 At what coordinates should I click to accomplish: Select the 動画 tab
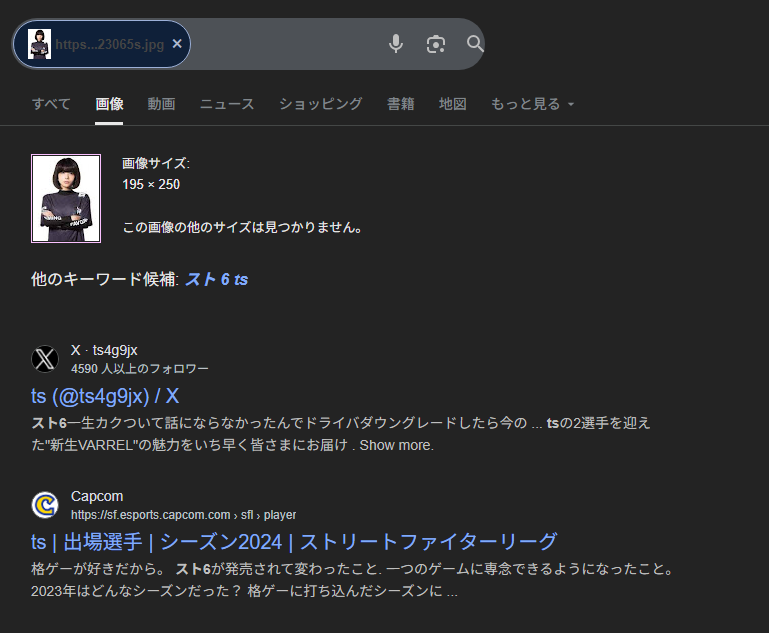pyautogui.click(x=161, y=104)
